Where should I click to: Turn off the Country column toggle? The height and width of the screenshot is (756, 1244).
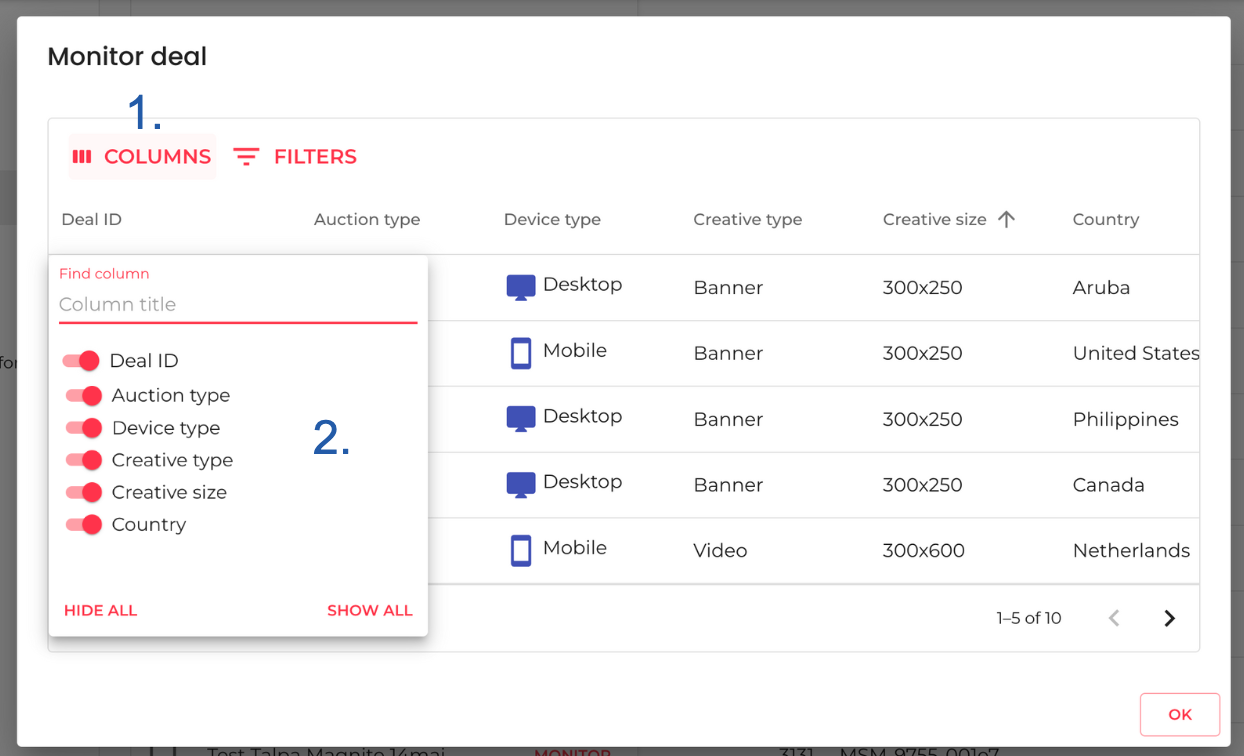click(x=84, y=524)
